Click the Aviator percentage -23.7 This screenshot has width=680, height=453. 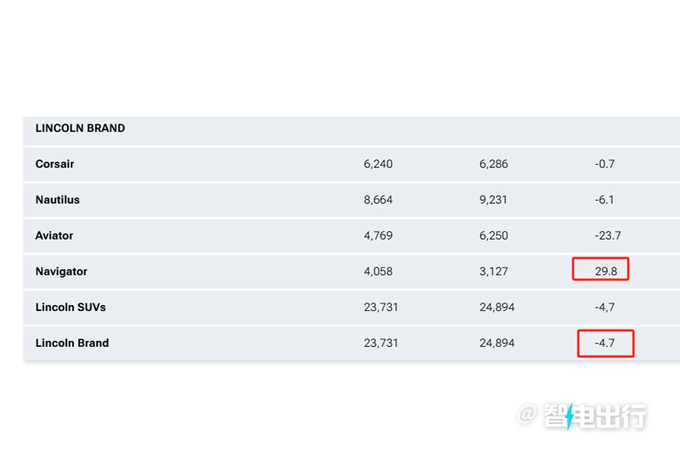tap(608, 236)
